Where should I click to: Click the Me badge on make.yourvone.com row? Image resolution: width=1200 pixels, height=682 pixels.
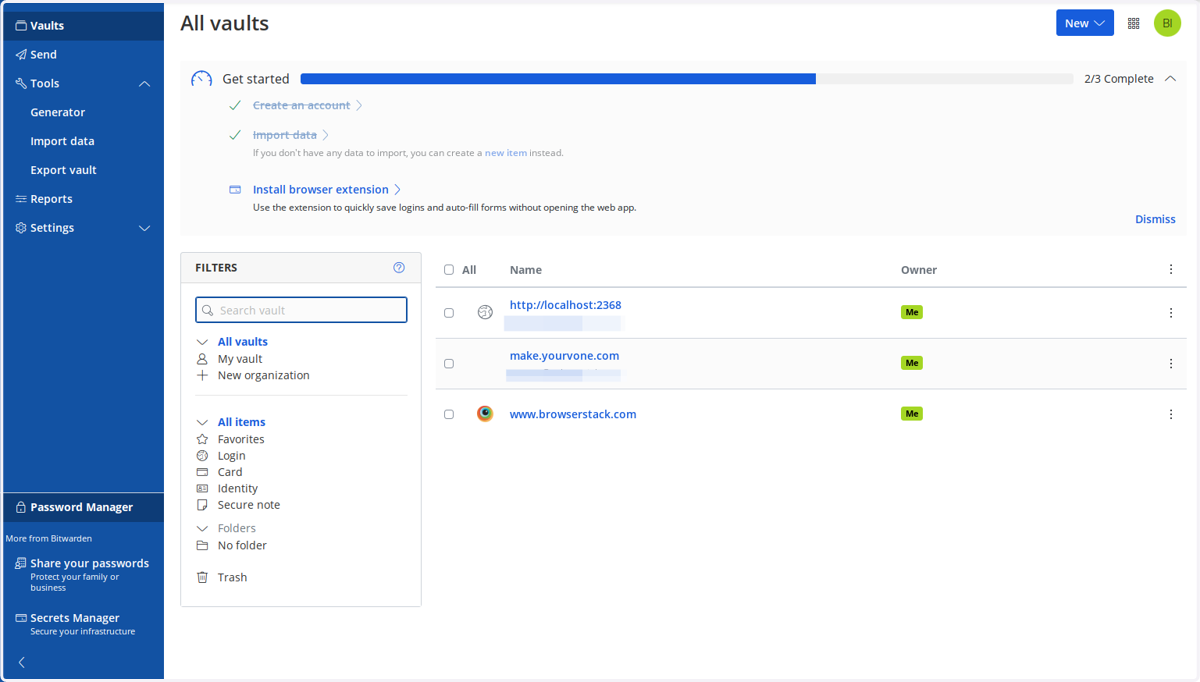tap(911, 363)
